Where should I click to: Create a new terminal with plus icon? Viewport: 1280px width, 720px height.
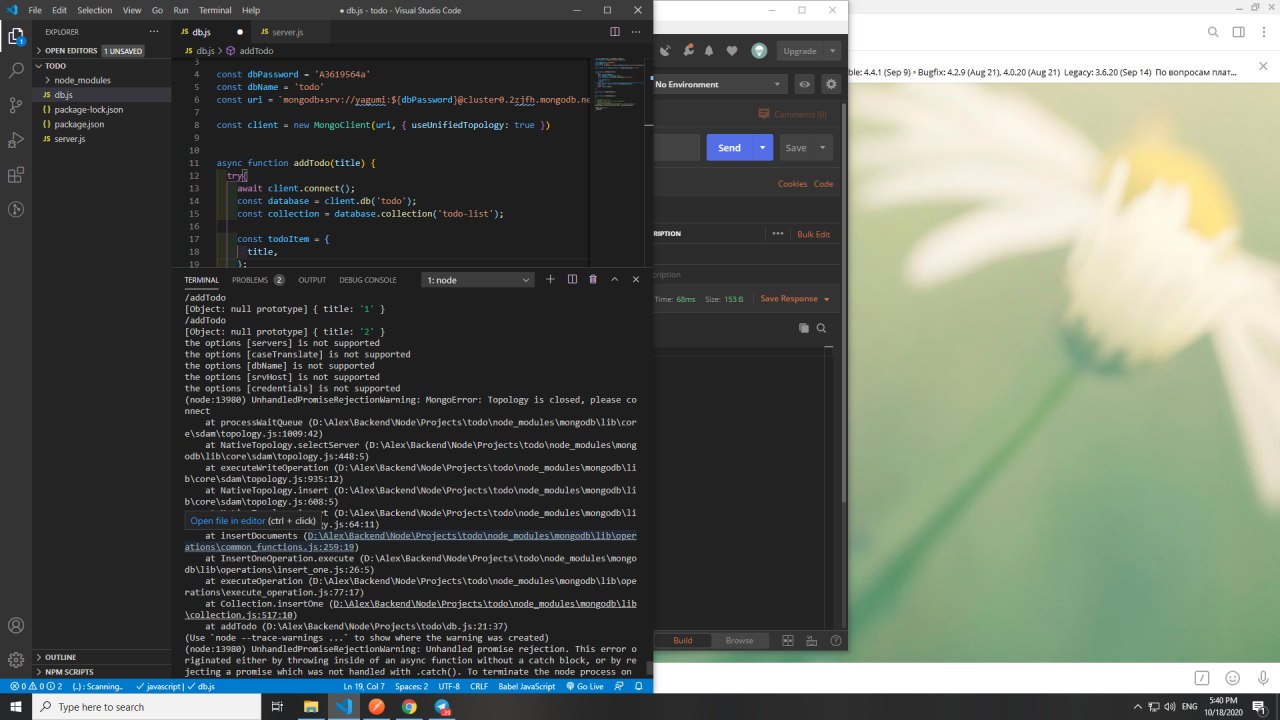pos(550,280)
